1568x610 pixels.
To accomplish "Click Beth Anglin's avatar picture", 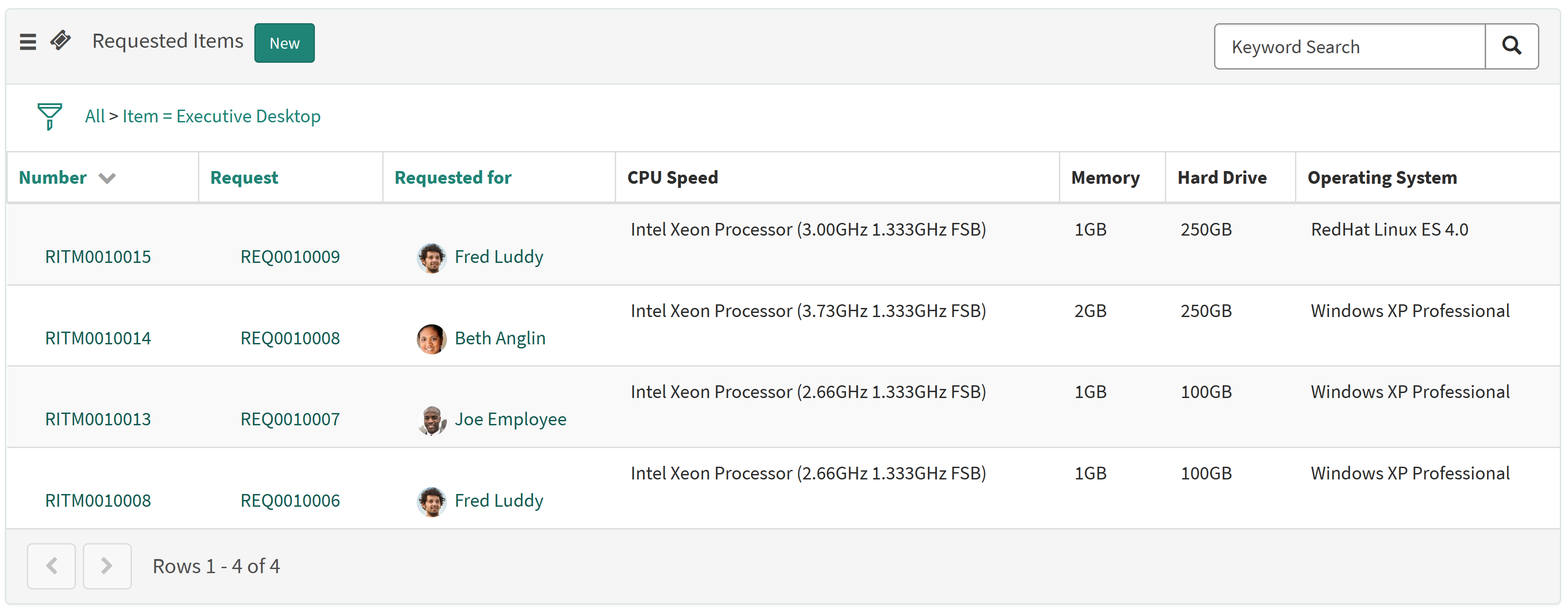I will click(x=431, y=338).
